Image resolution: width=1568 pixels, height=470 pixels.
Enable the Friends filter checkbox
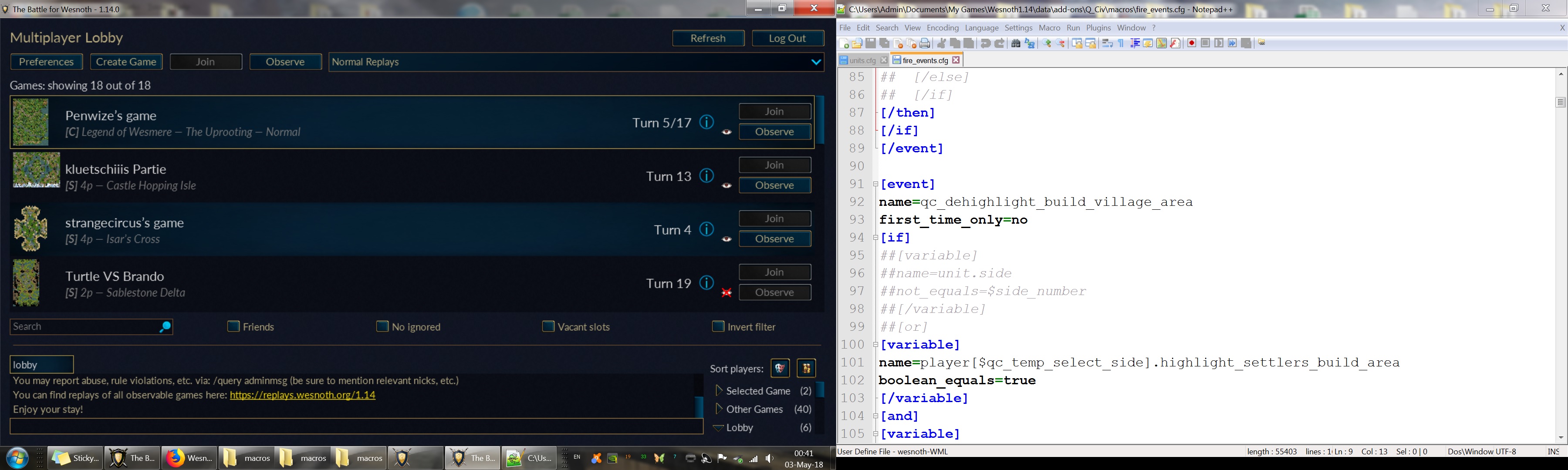coord(233,326)
